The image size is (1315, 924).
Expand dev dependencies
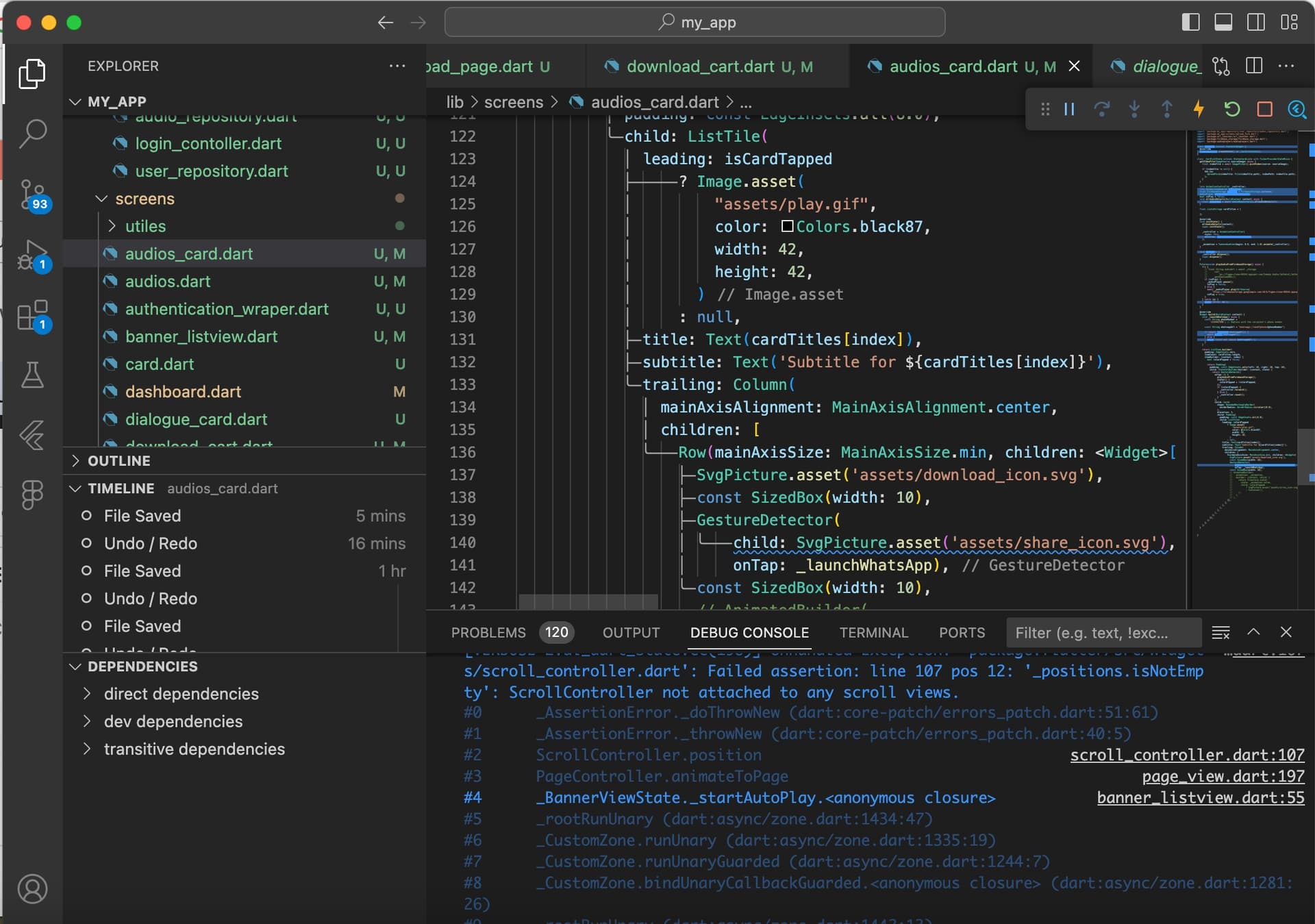tap(87, 721)
